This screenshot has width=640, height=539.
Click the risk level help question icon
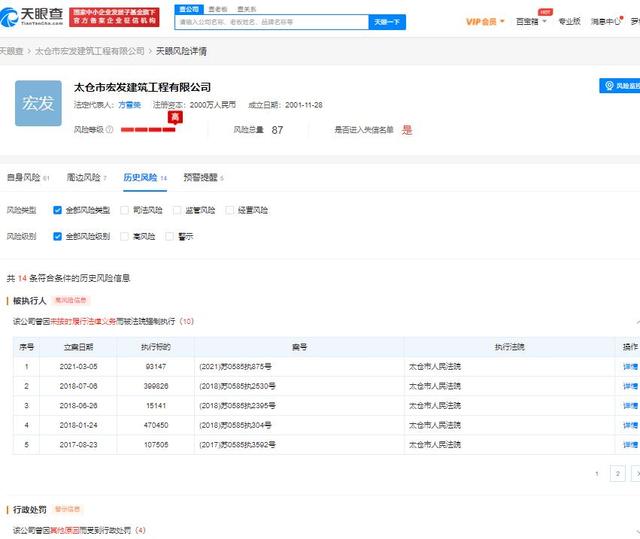coord(109,130)
